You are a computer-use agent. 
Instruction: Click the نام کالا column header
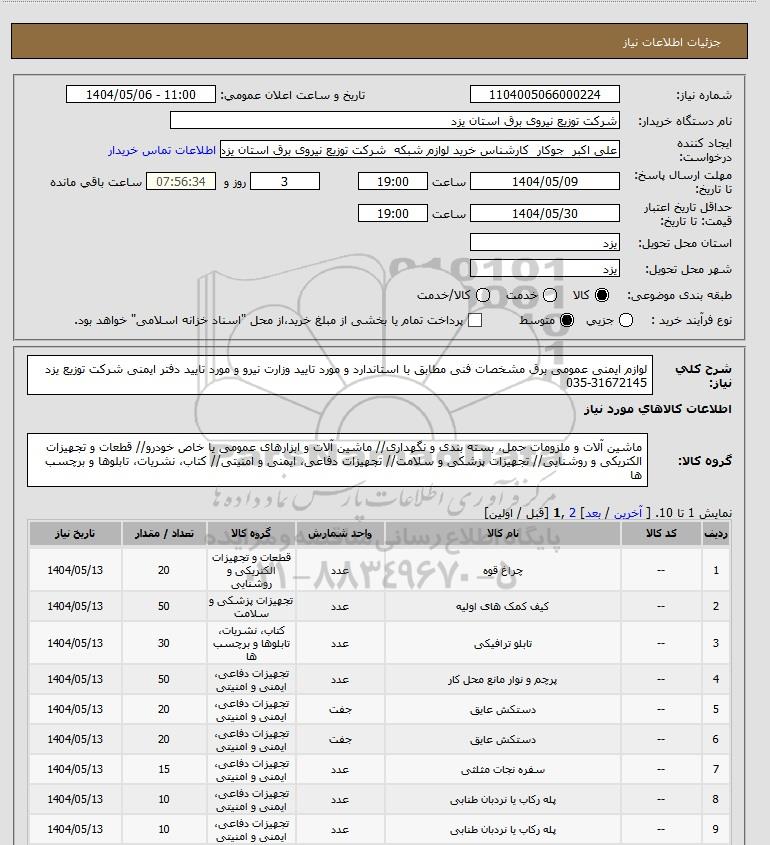pyautogui.click(x=503, y=534)
